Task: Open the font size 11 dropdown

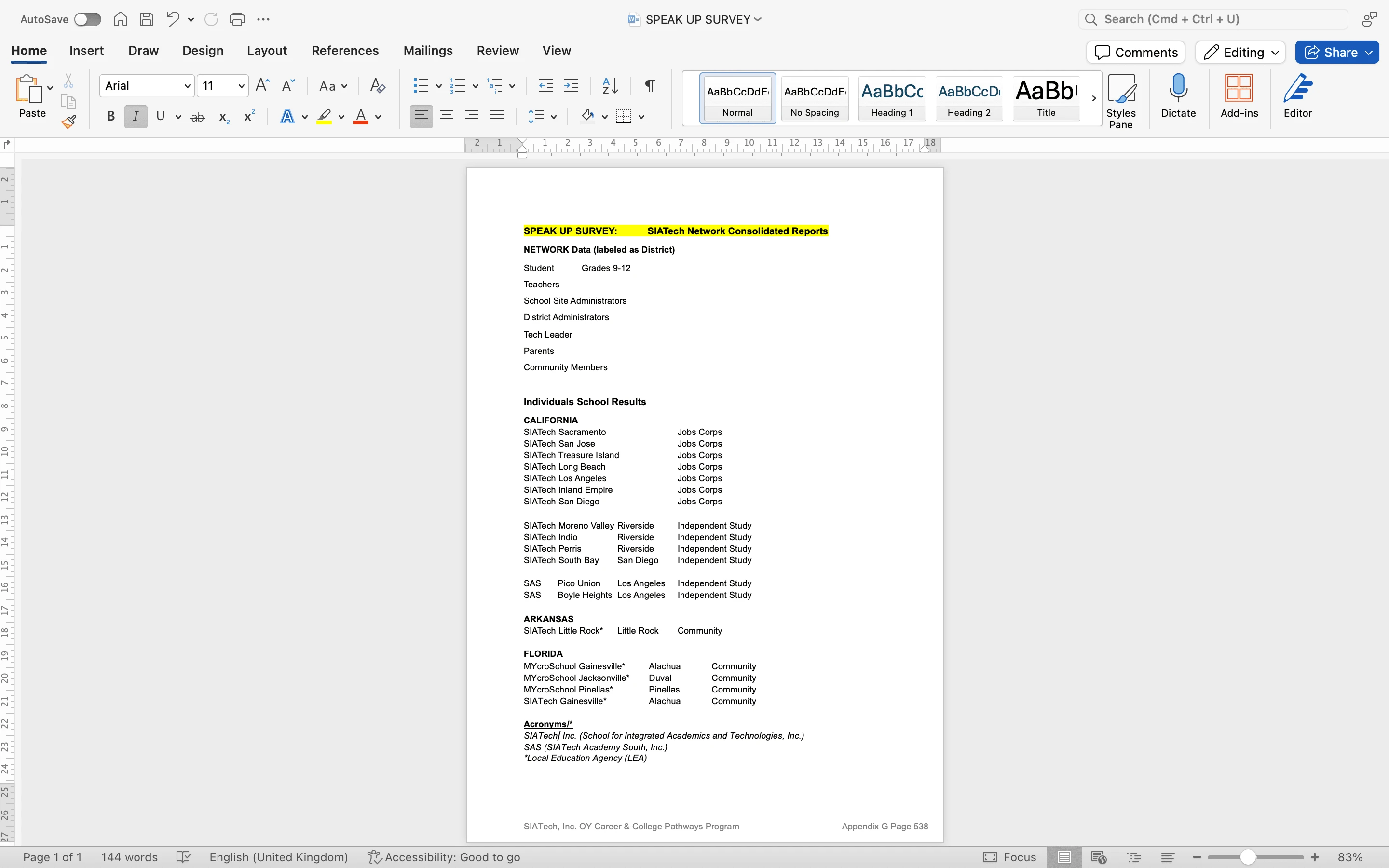Action: pyautogui.click(x=242, y=86)
